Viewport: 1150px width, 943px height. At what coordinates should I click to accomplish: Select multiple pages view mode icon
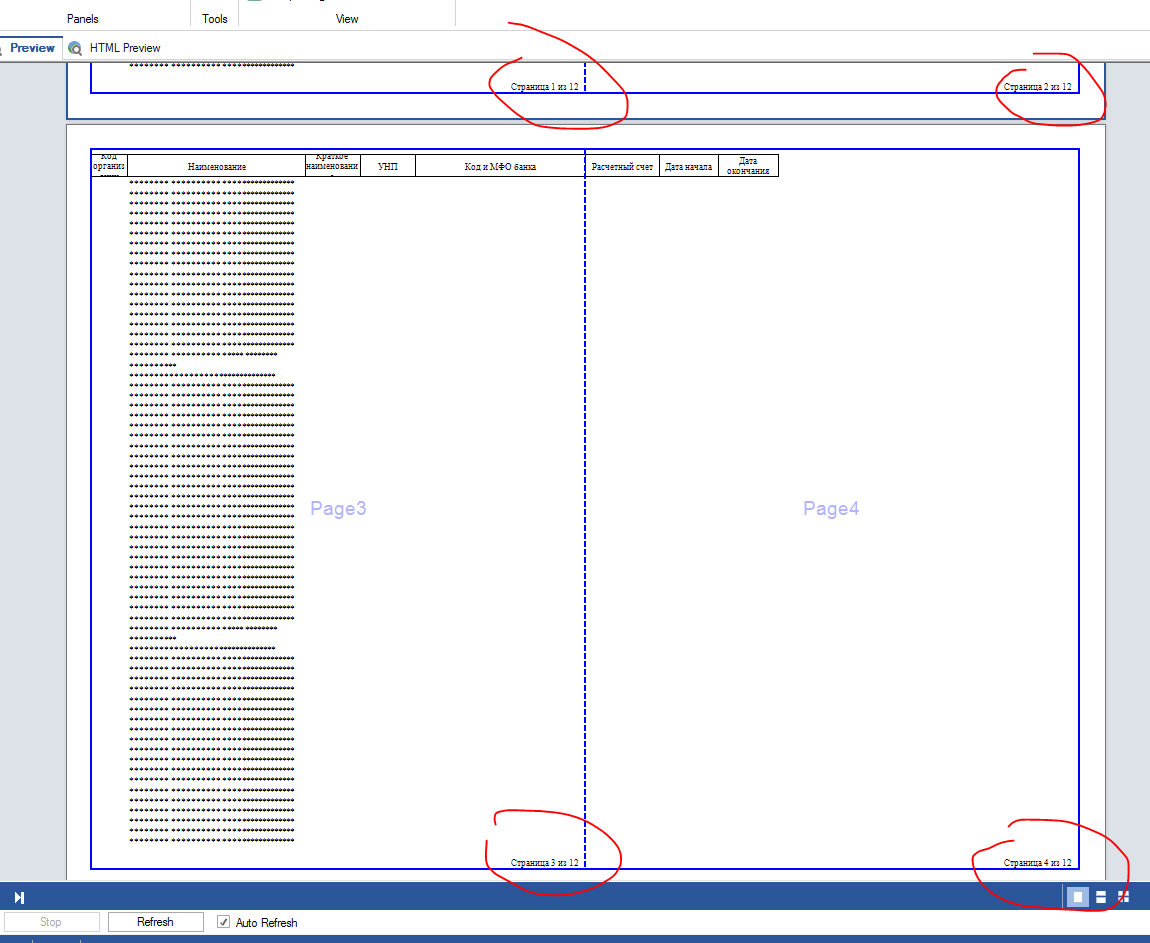tap(1123, 896)
